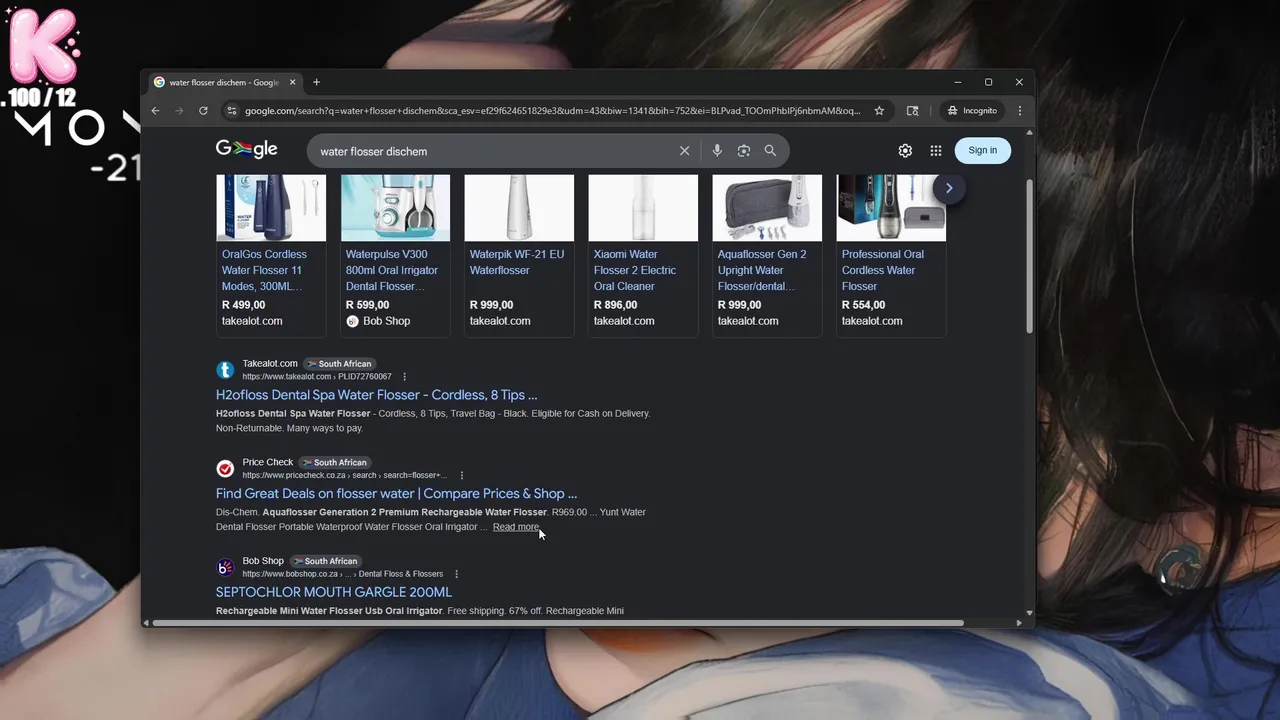
Task: Open more options for Takealot result
Action: 405,377
